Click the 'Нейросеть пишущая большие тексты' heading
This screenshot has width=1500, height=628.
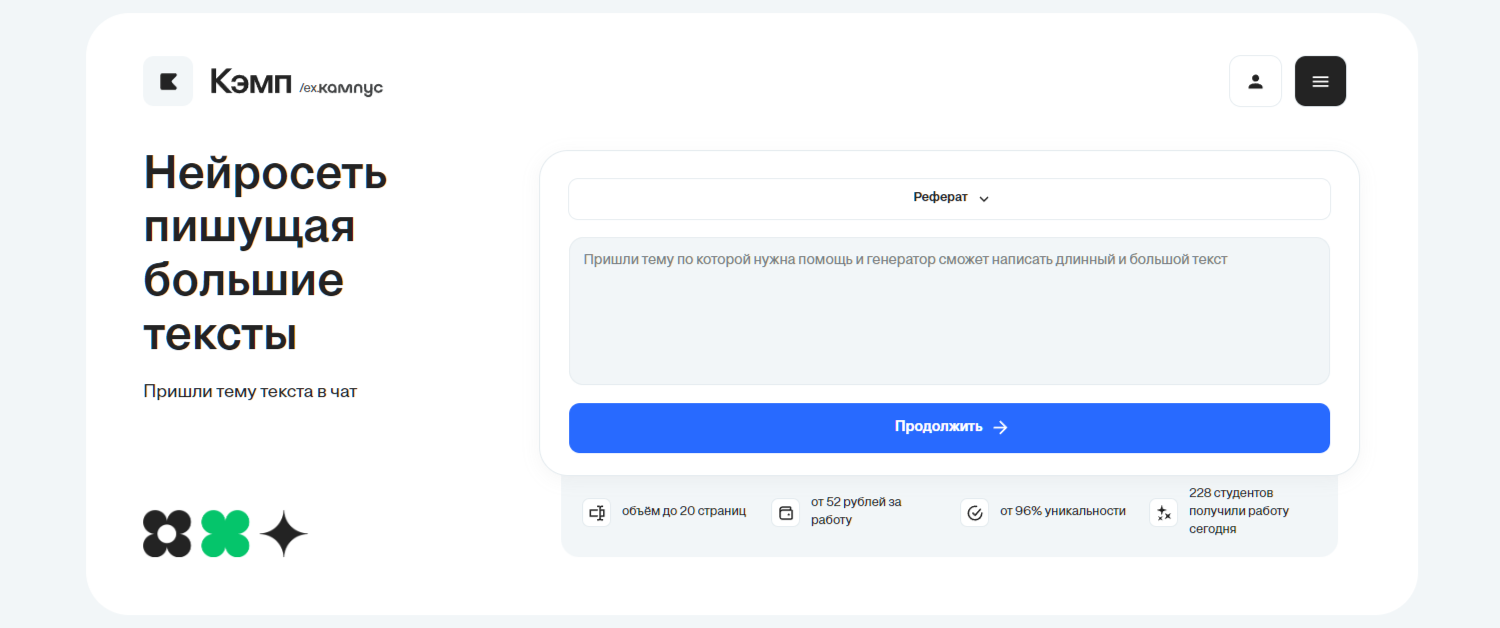265,254
